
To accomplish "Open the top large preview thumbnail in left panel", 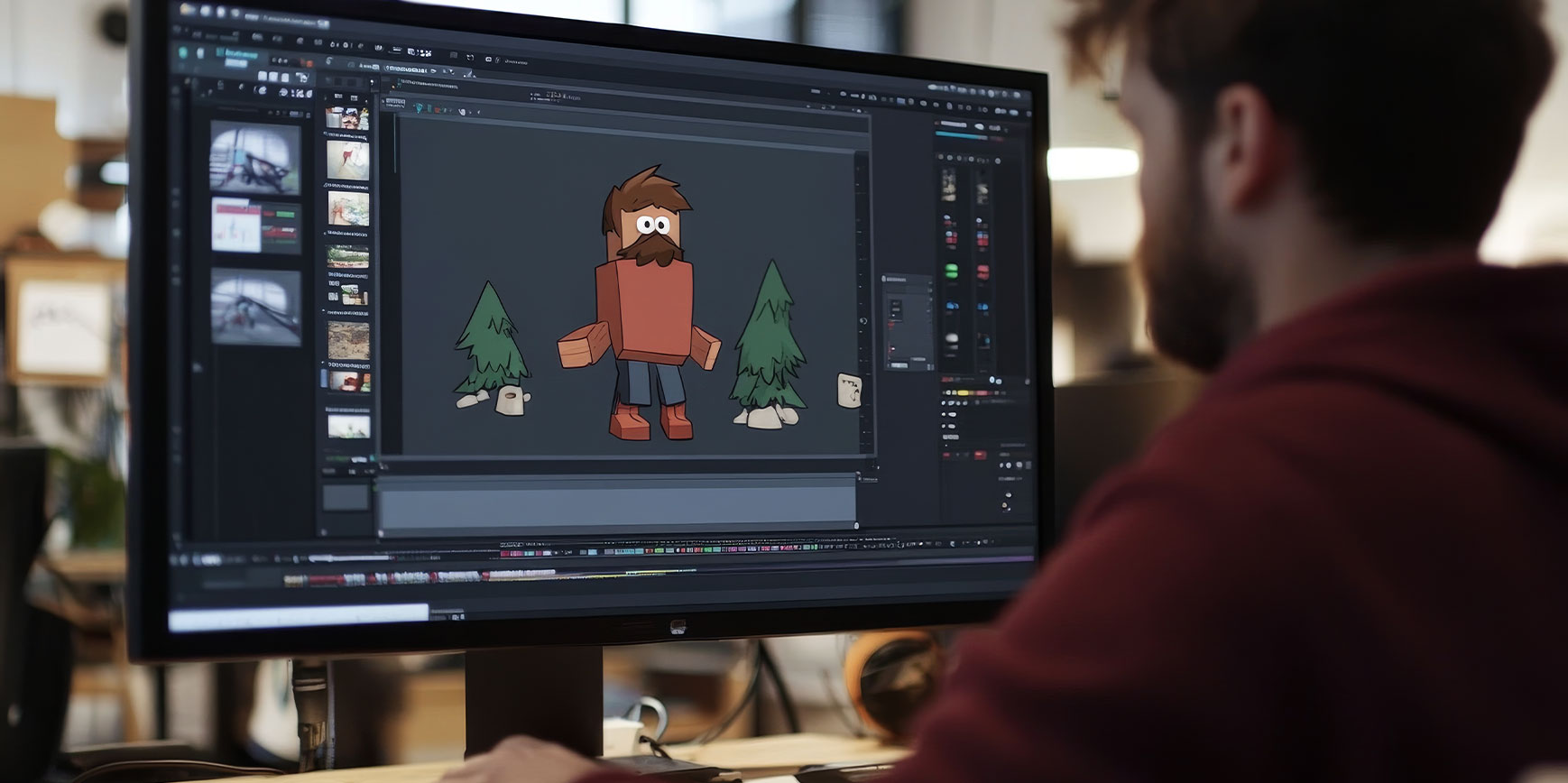I will [x=255, y=159].
